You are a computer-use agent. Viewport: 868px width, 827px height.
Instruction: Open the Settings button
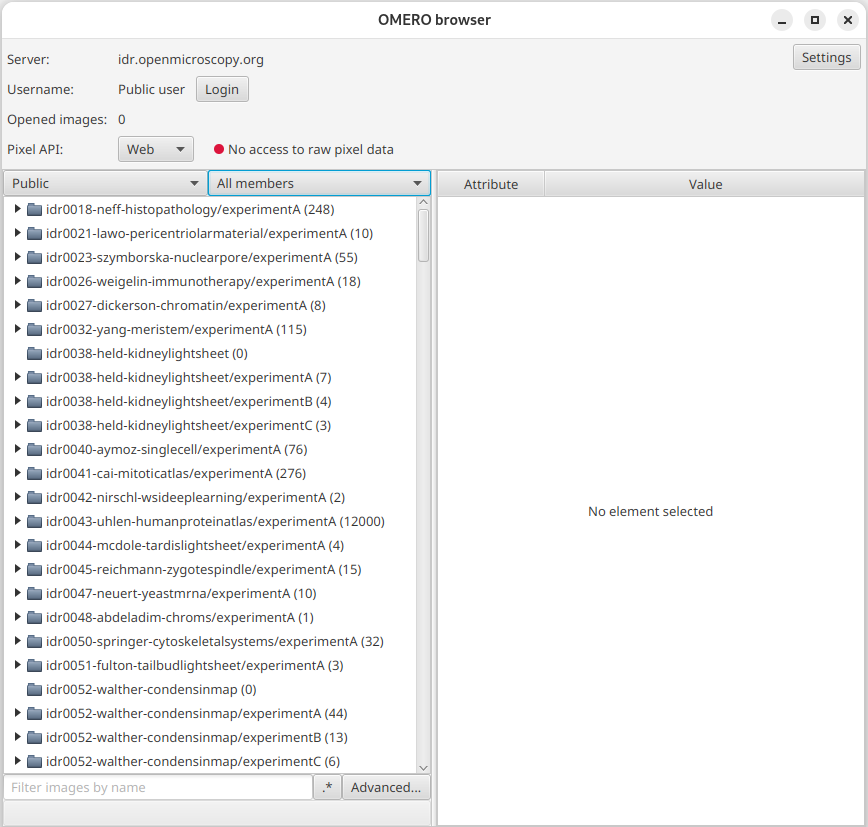coord(826,58)
